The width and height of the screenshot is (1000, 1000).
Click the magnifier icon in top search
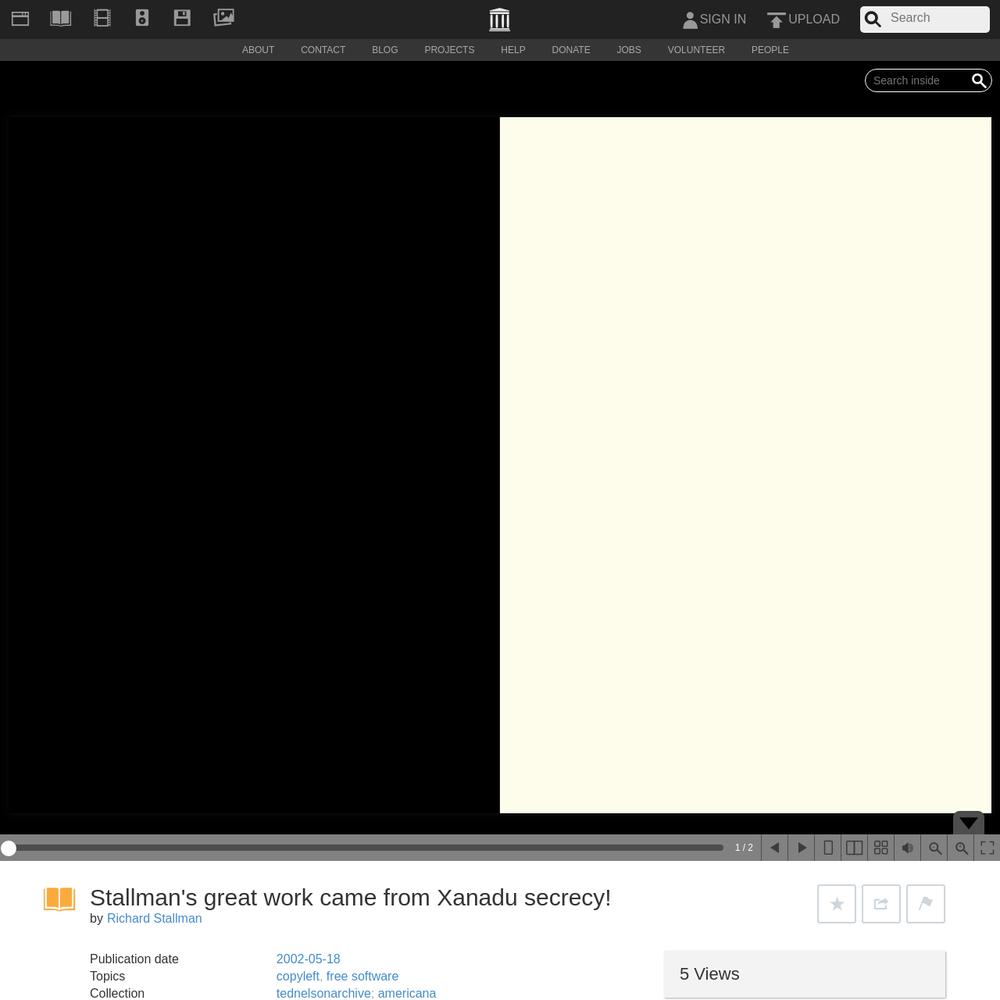pos(873,19)
